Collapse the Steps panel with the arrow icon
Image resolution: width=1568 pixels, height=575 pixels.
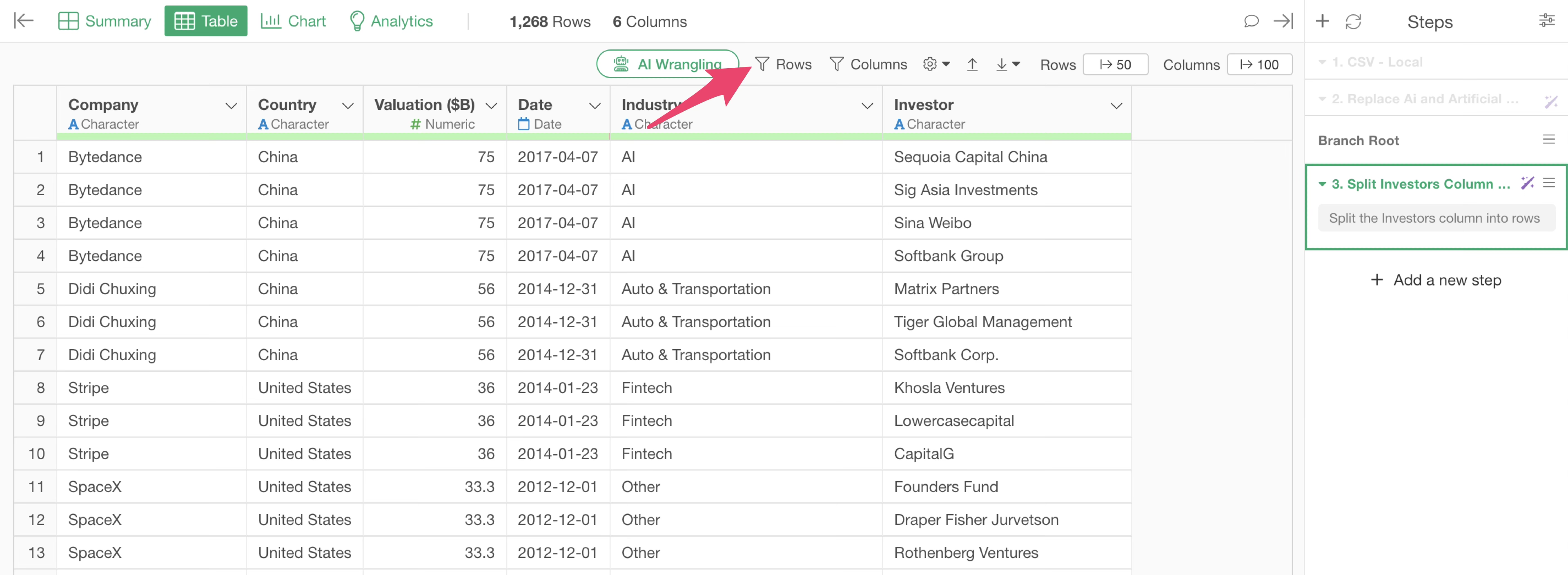pos(1283,21)
